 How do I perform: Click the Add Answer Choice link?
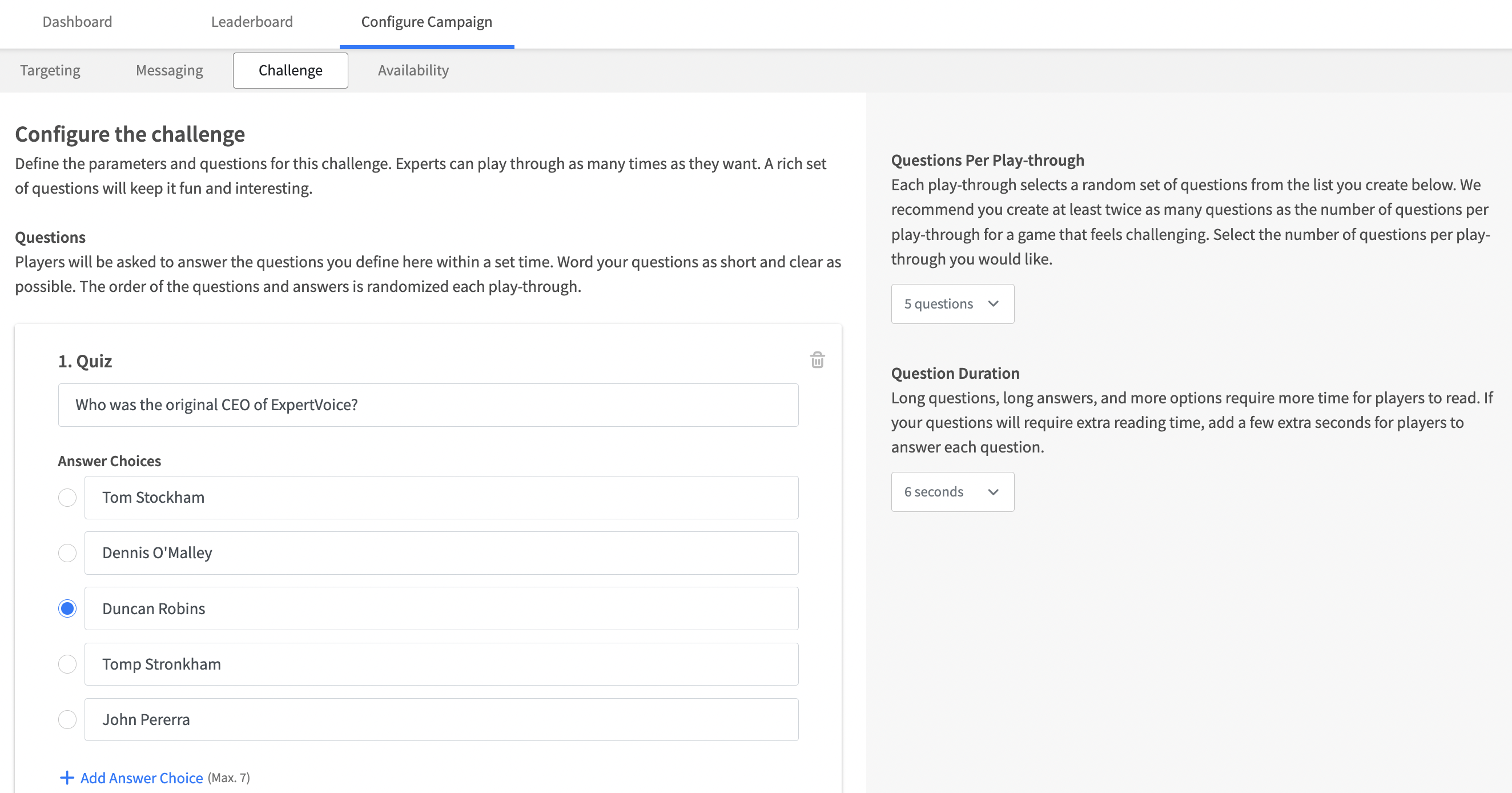tap(142, 778)
